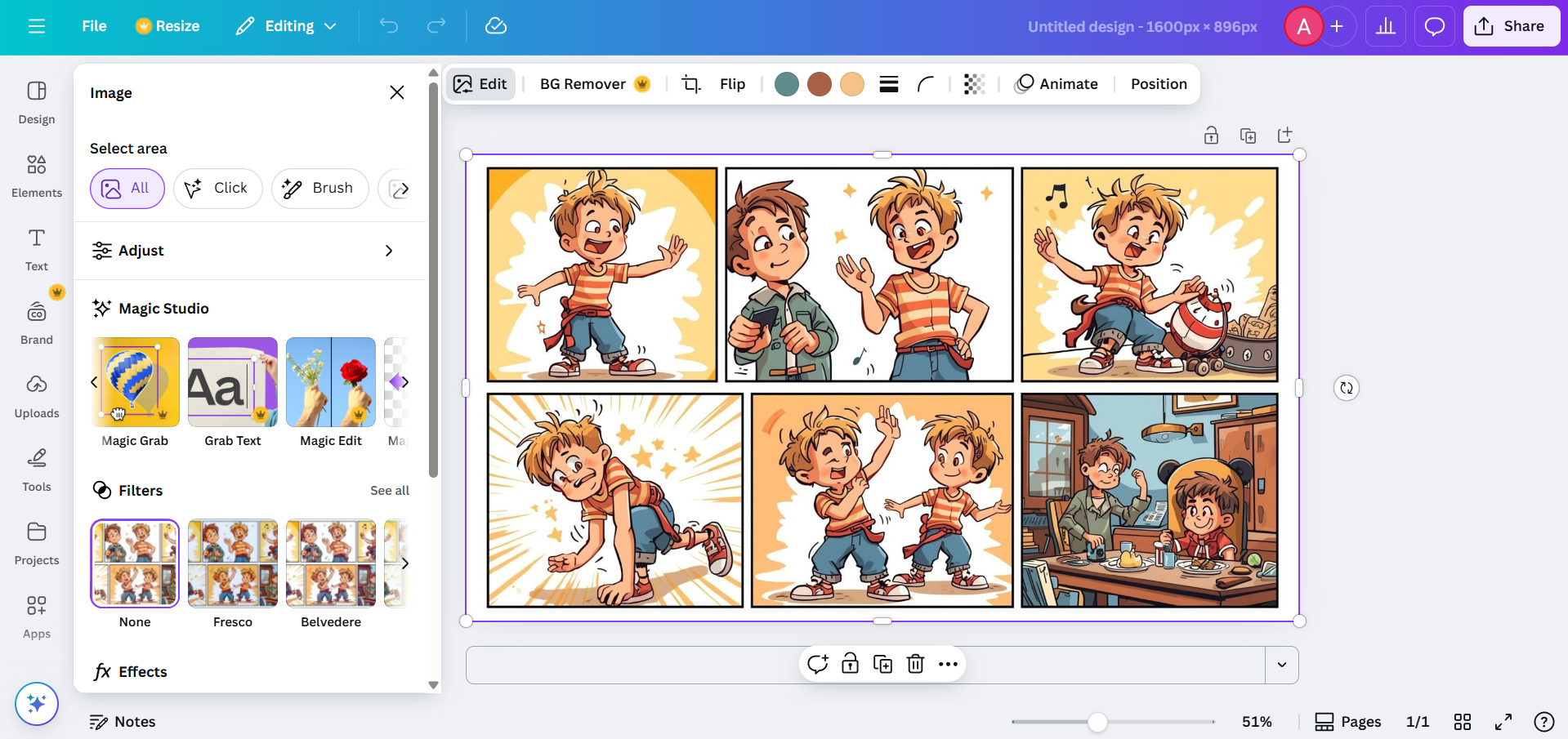
Task: Open the Uploads panel
Action: click(36, 394)
